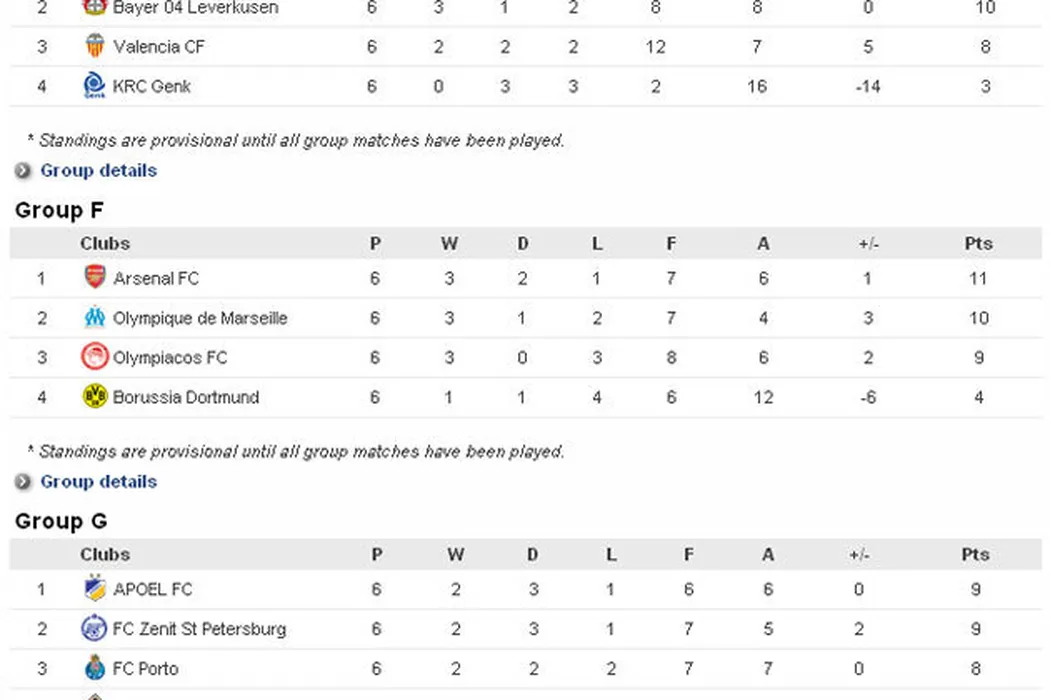Click the Valencia CF club crest
1050x700 pixels.
coord(94,46)
